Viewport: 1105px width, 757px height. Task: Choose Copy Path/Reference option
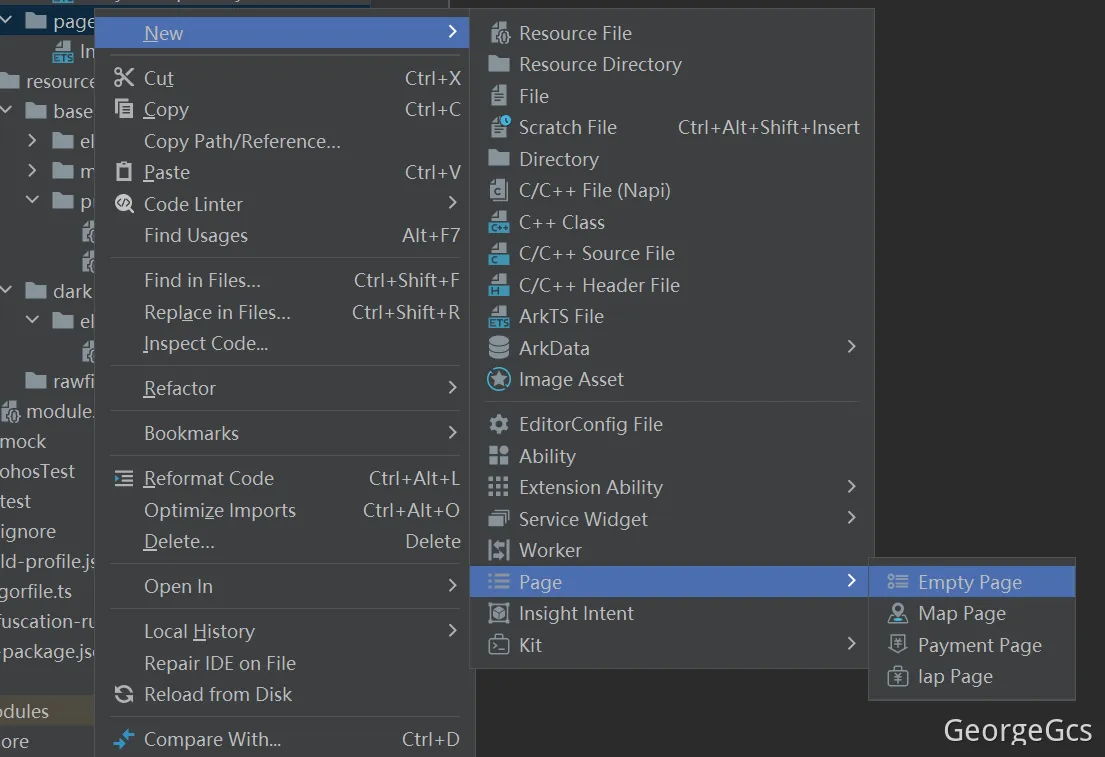click(242, 141)
